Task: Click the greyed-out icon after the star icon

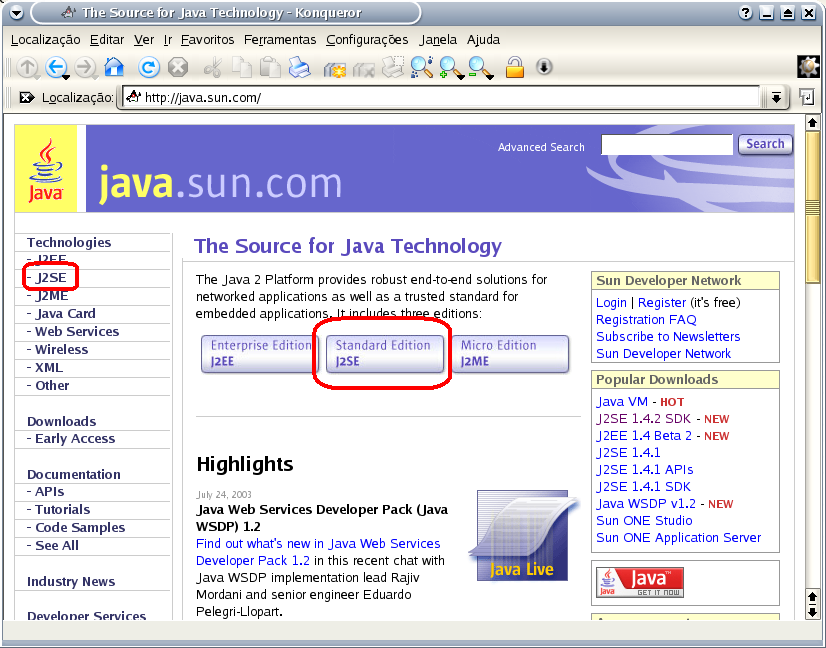Action: [x=363, y=68]
